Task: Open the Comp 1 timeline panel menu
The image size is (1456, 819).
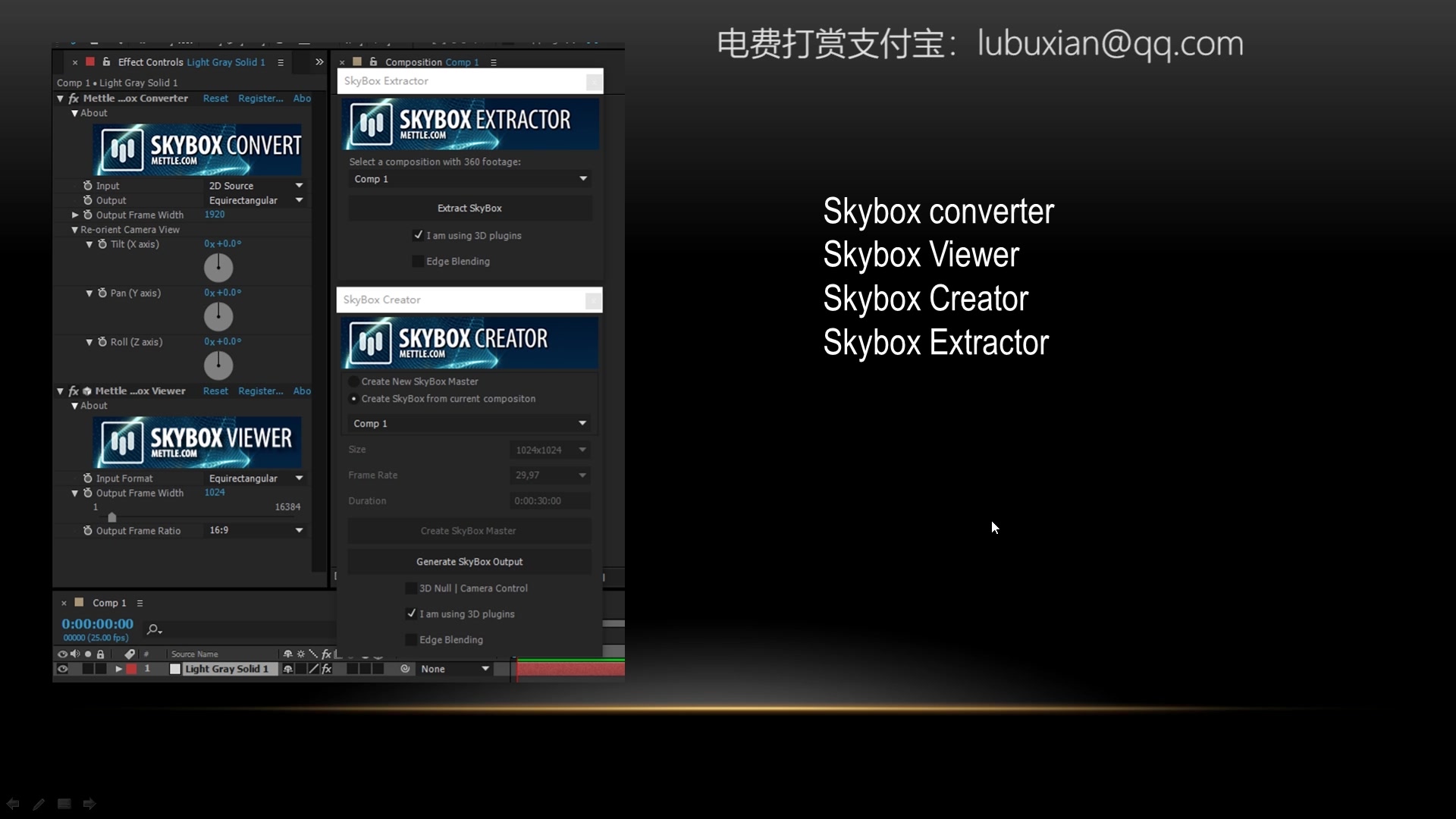Action: (x=140, y=603)
